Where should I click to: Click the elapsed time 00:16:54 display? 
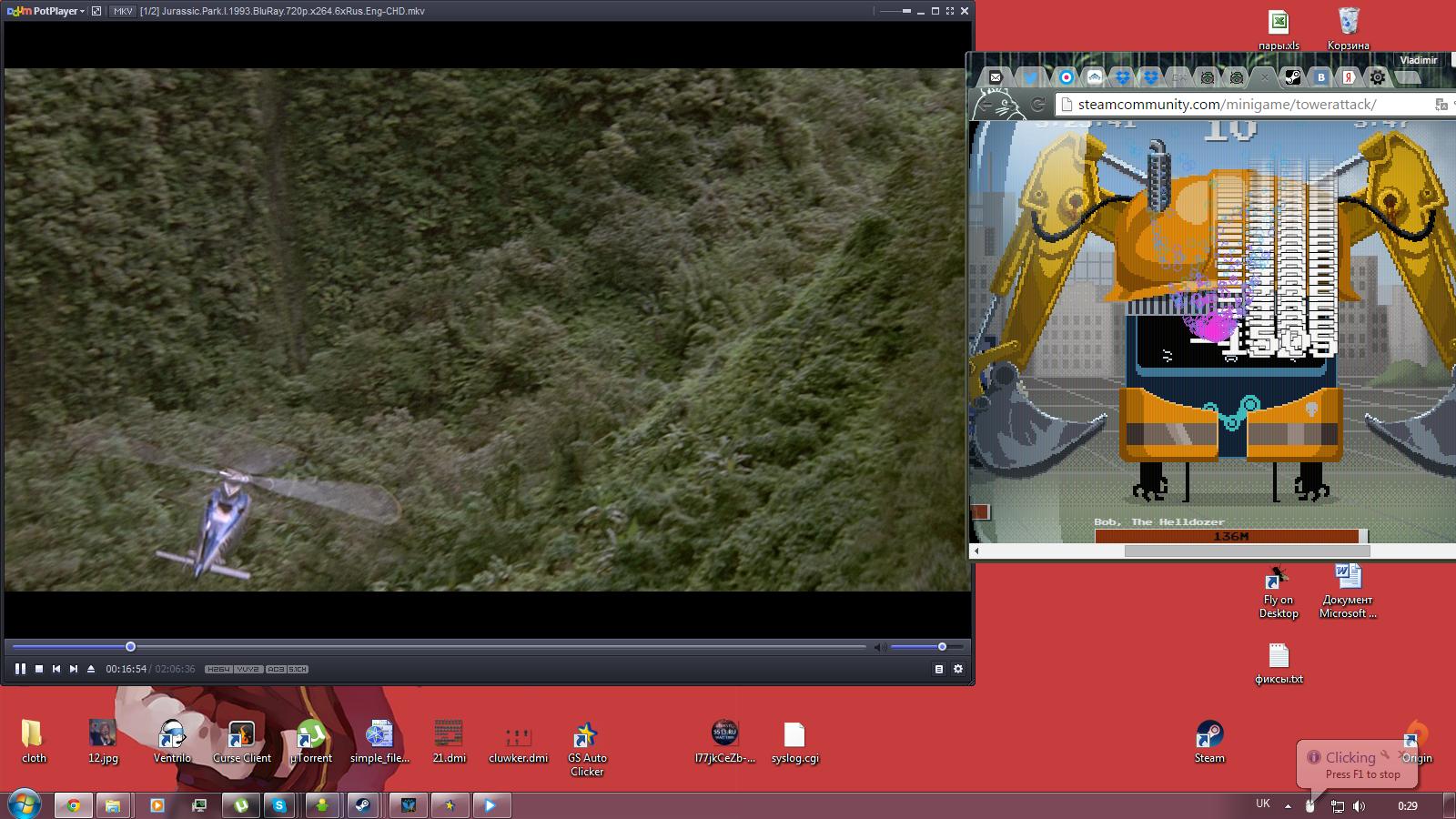click(x=126, y=669)
